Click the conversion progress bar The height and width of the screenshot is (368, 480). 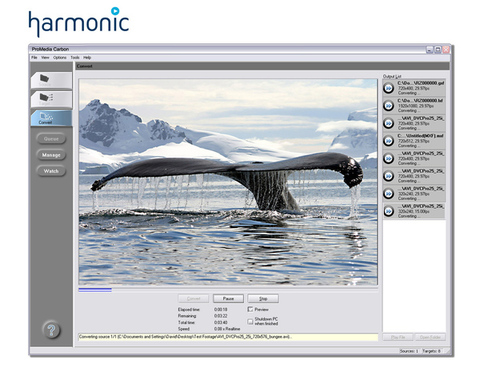coord(228,290)
